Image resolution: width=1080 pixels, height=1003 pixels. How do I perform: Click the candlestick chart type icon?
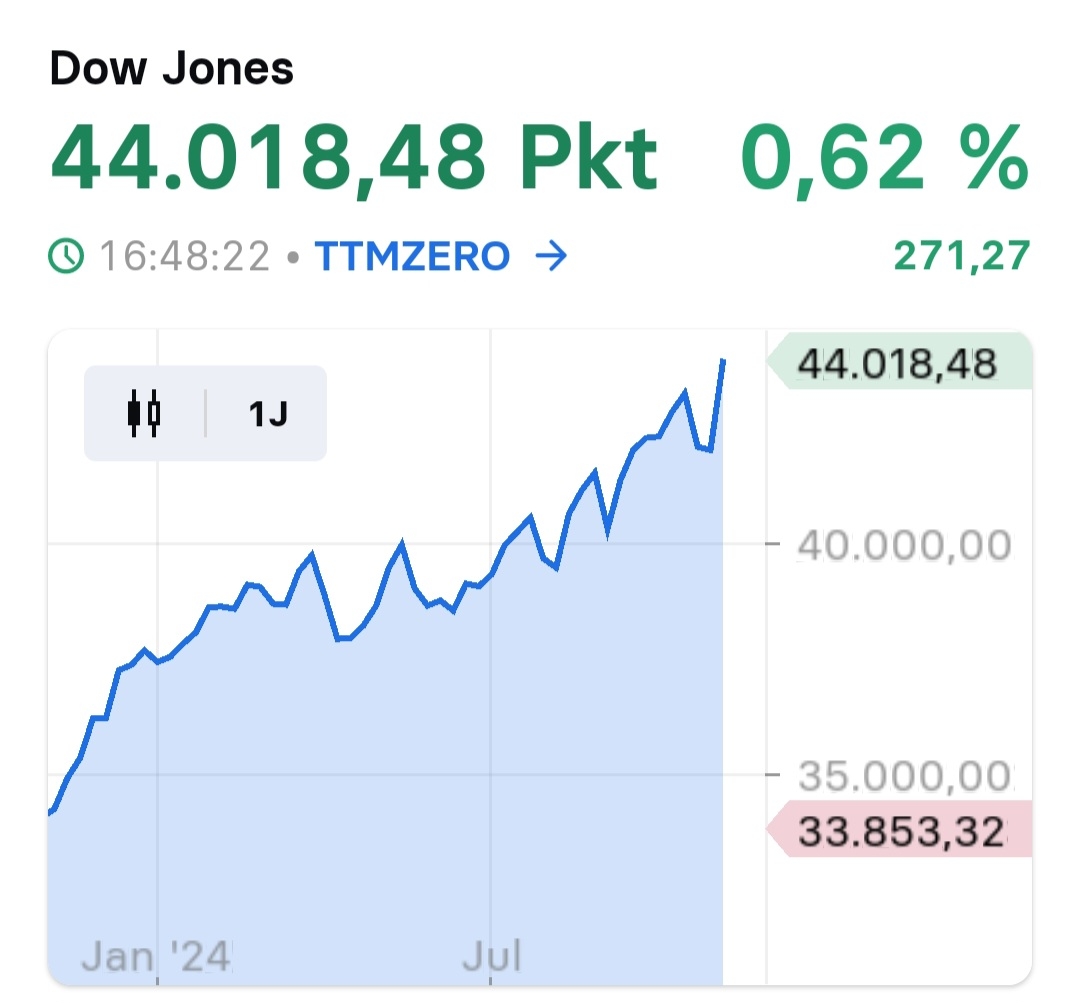(144, 412)
